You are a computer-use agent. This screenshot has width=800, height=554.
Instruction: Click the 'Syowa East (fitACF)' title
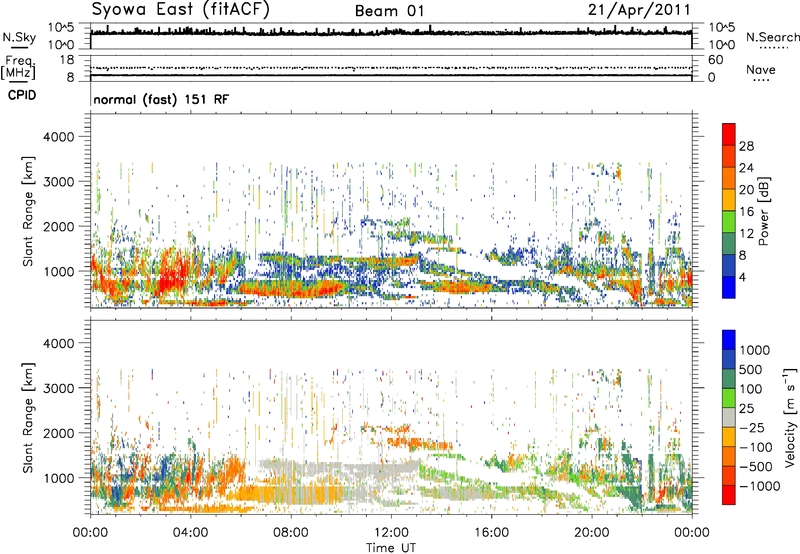(181, 9)
